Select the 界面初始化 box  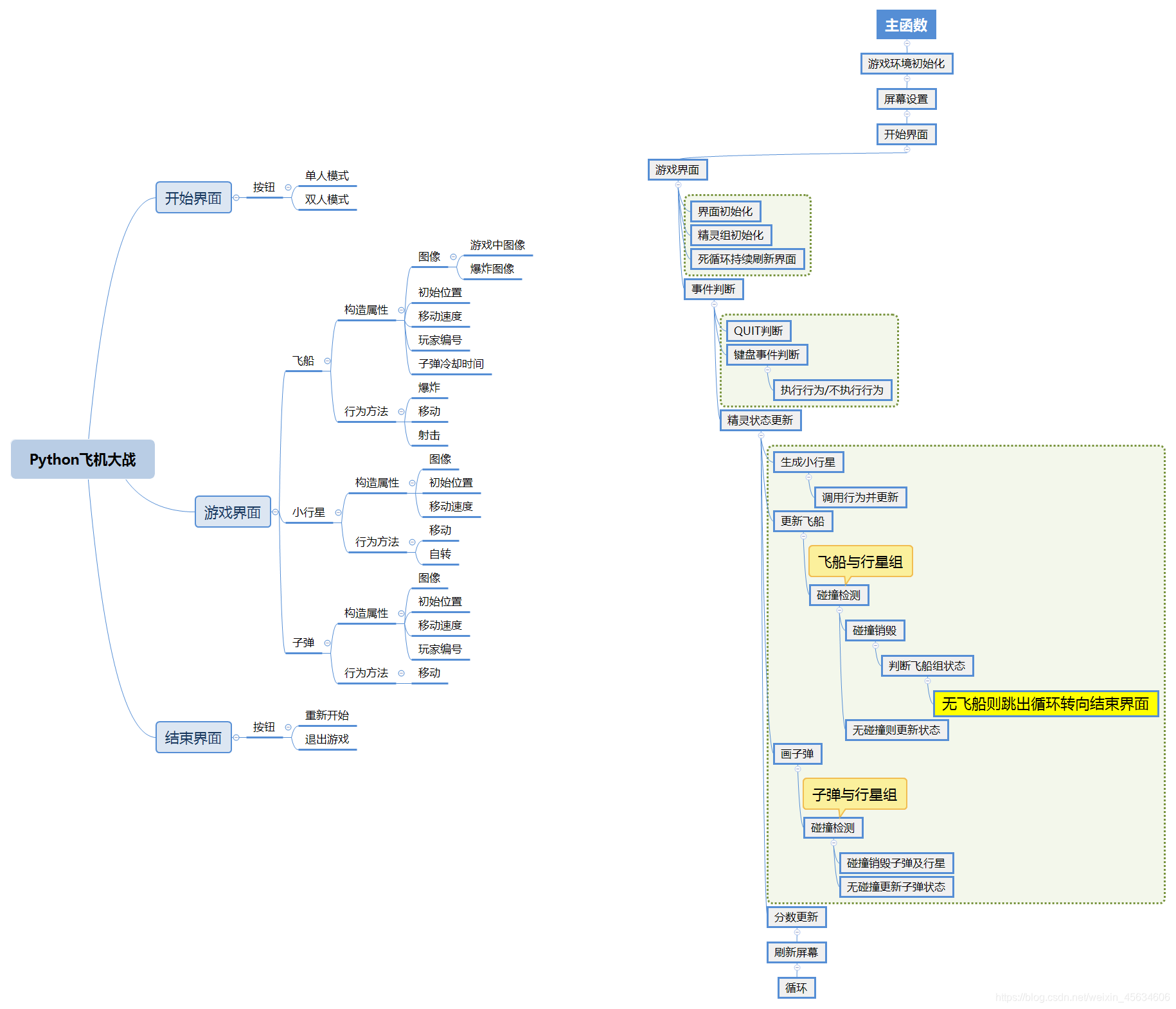(726, 211)
